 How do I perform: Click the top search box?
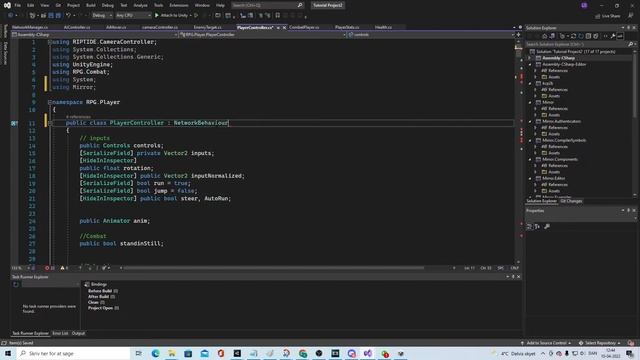pyautogui.click(x=267, y=5)
